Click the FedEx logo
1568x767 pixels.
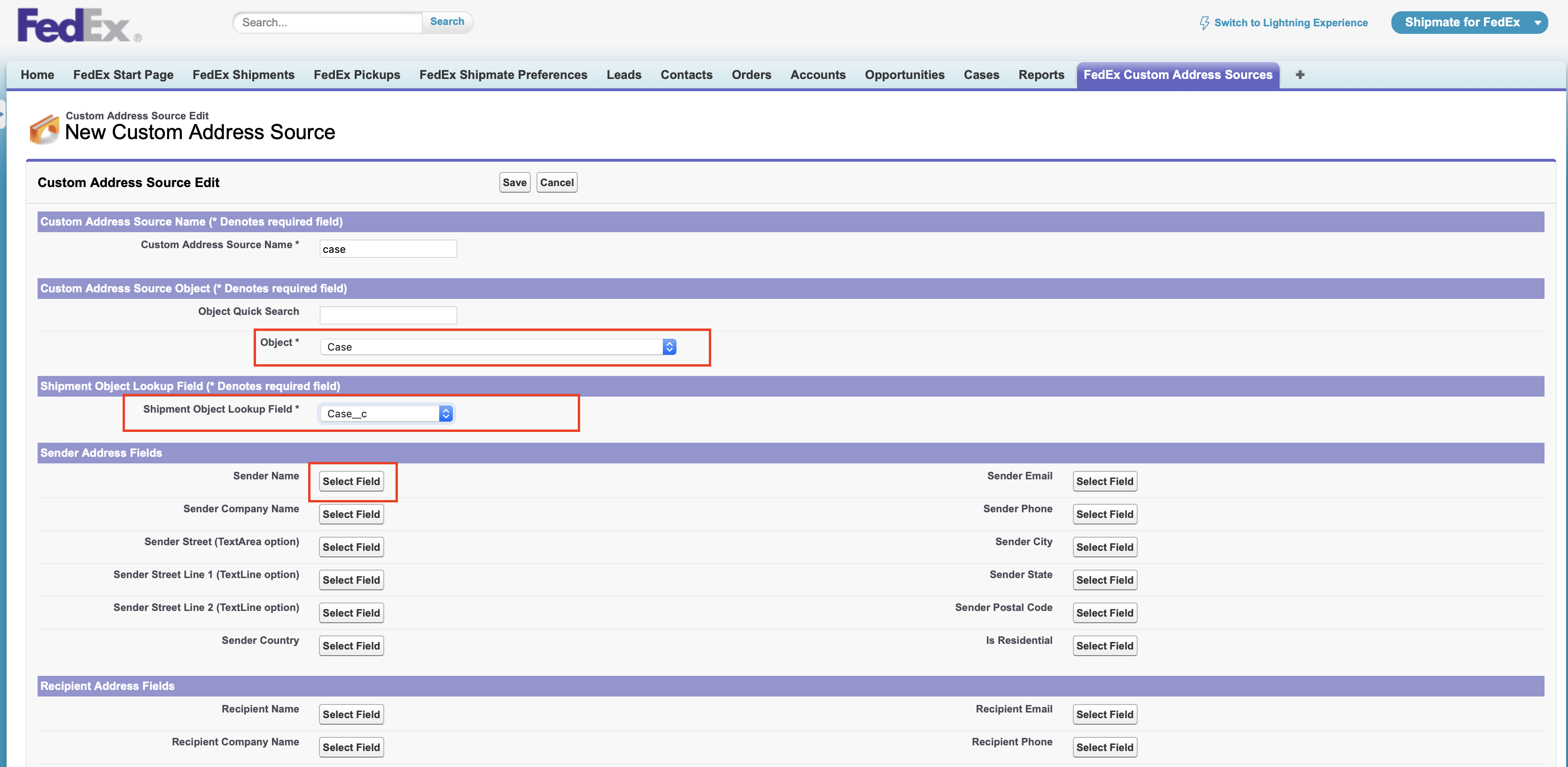pos(79,25)
